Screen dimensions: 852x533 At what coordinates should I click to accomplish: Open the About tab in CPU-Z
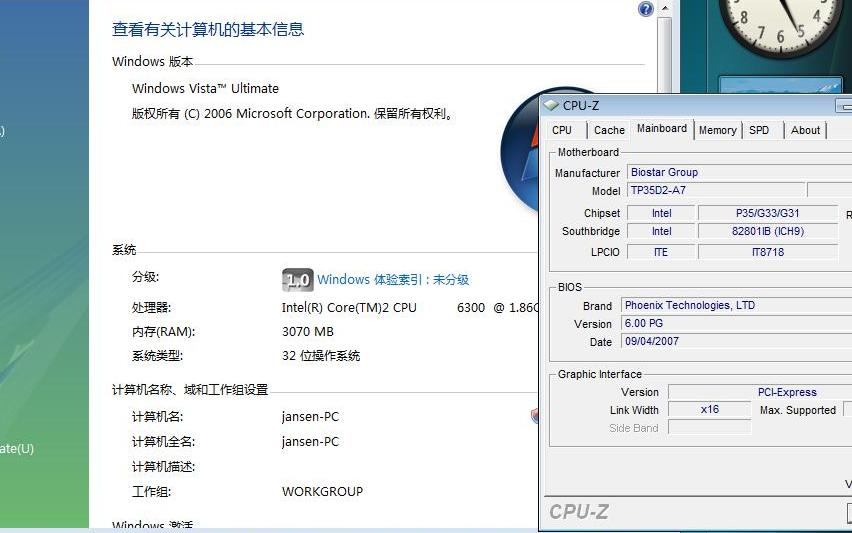pyautogui.click(x=805, y=130)
